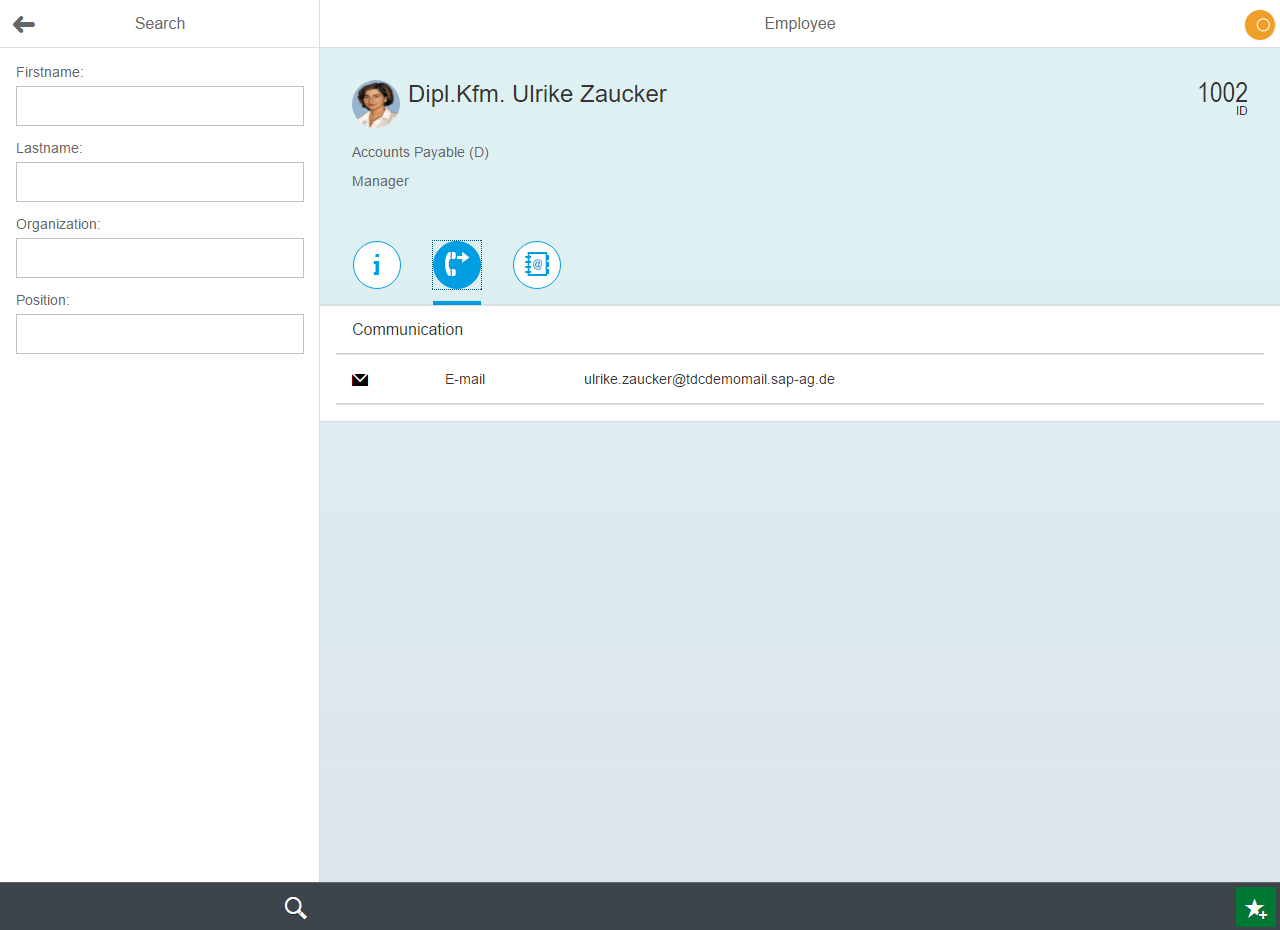Select the Organization input box
Viewport: 1280px width, 930px height.
[x=160, y=258]
